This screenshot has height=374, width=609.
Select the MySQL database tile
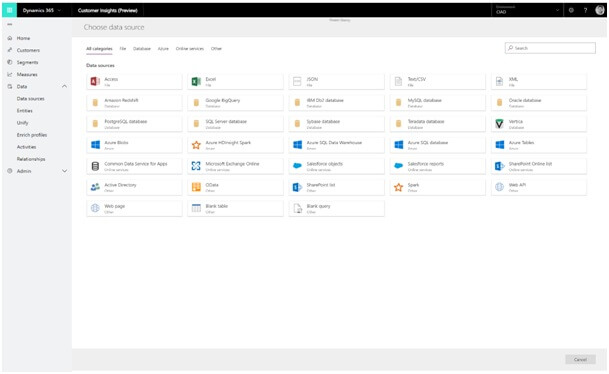tap(438, 103)
